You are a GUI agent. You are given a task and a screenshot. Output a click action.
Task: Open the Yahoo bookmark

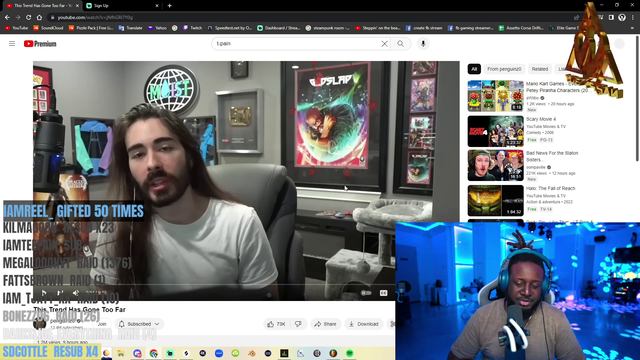coord(157,28)
